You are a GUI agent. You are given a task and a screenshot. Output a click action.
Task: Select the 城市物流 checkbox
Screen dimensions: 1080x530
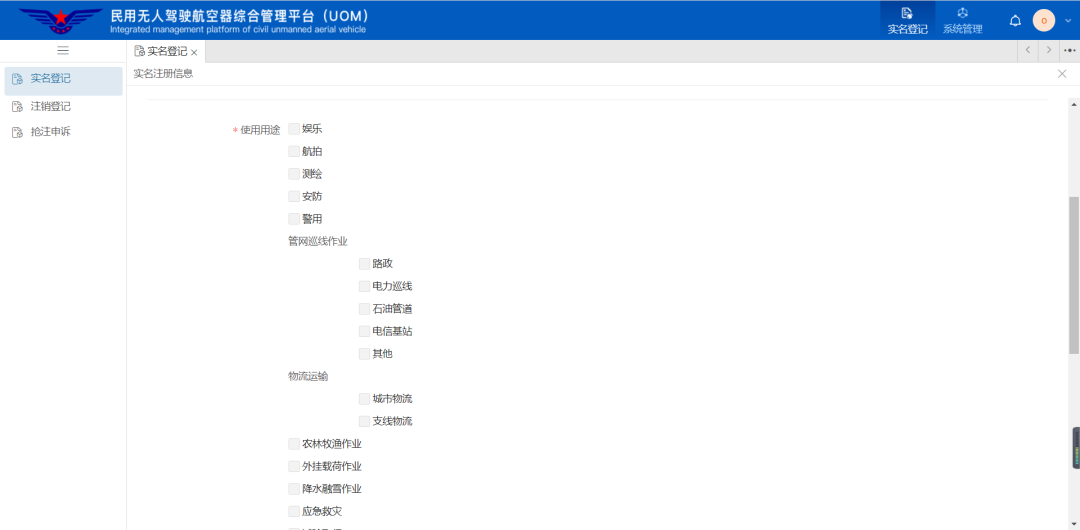click(365, 399)
